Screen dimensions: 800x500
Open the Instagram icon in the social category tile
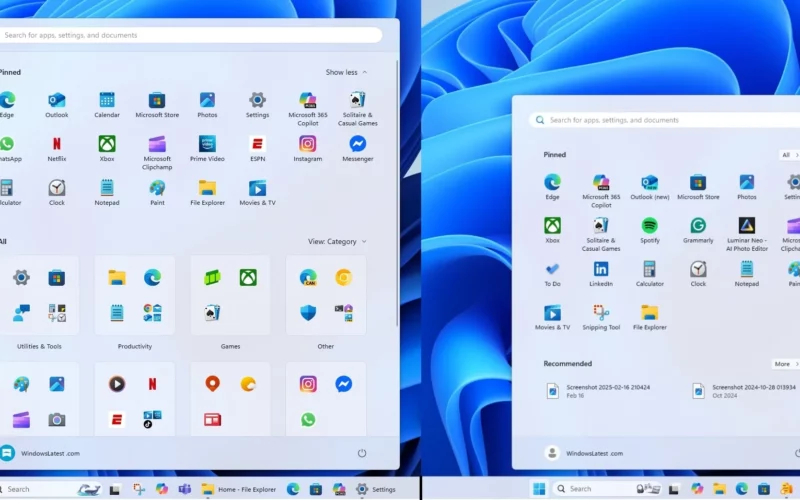[x=308, y=384]
